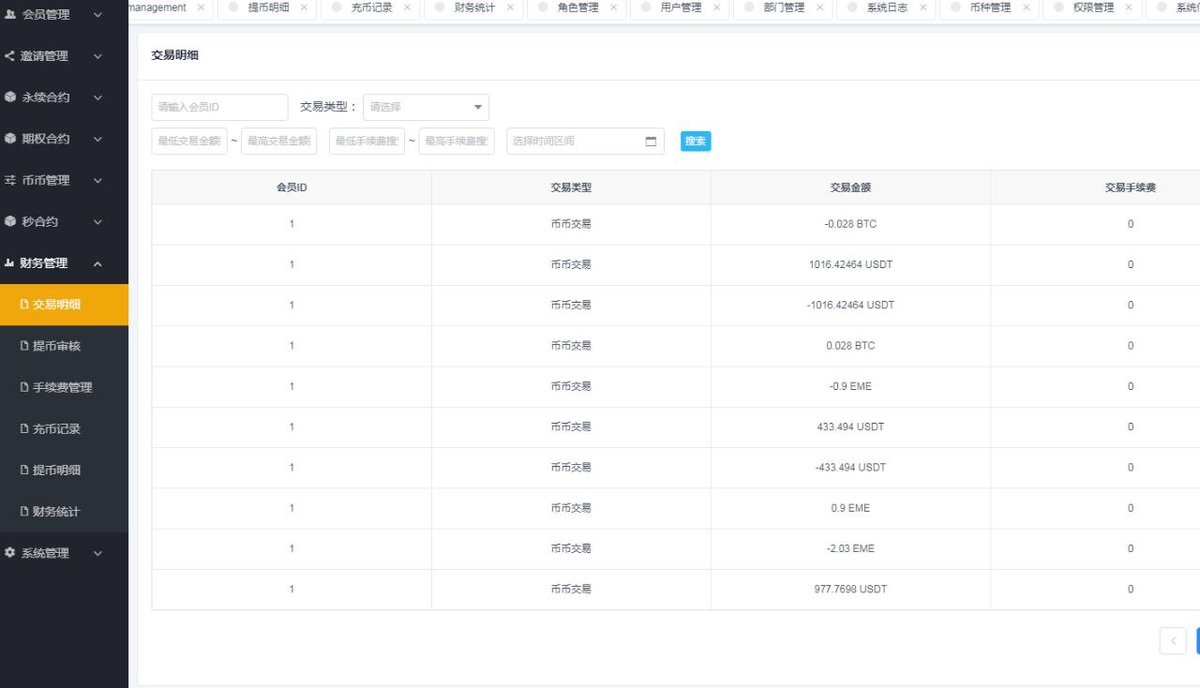The image size is (1200, 688).
Task: Focus the 最高交易金额 input field
Action: click(279, 141)
